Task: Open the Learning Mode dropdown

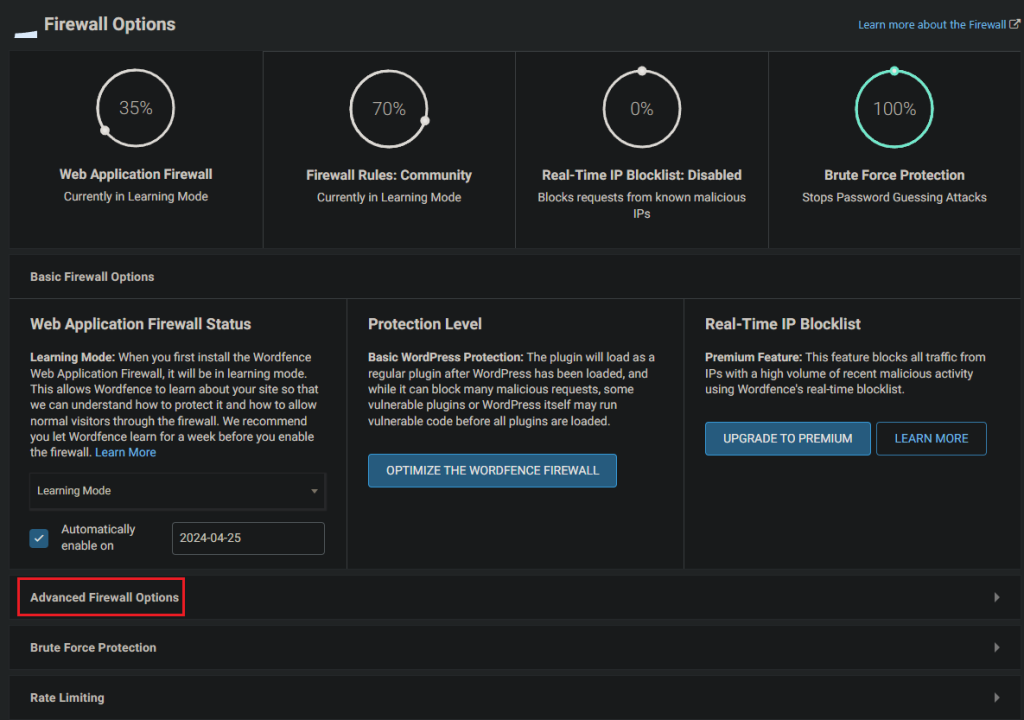Action: tap(177, 491)
